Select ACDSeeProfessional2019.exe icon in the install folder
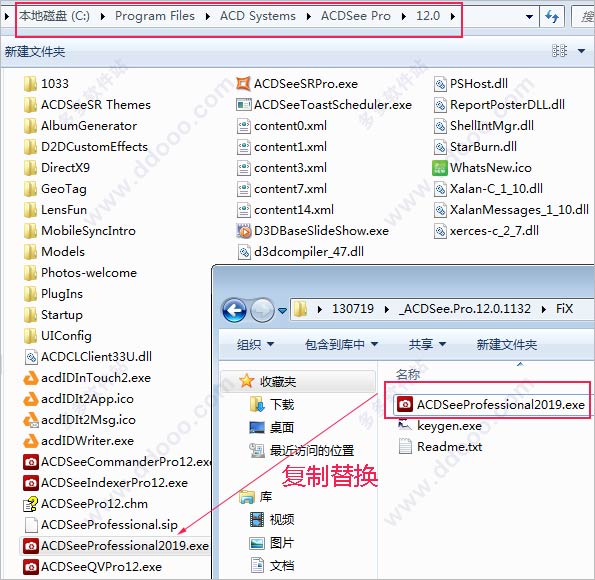The width and height of the screenshot is (595, 580). [x=31, y=546]
